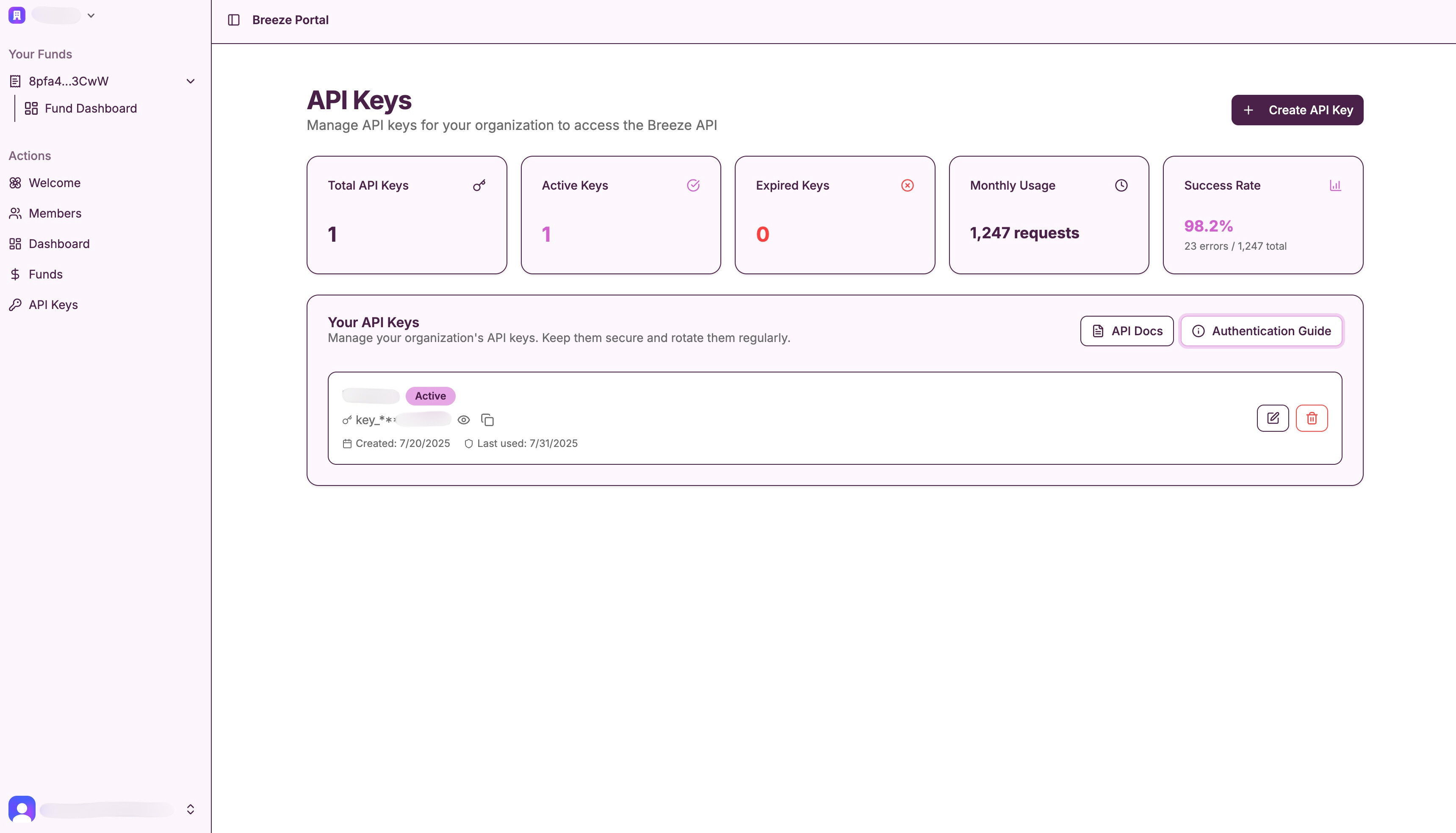
Task: Open Dashboard from the sidebar icon
Action: [15, 244]
